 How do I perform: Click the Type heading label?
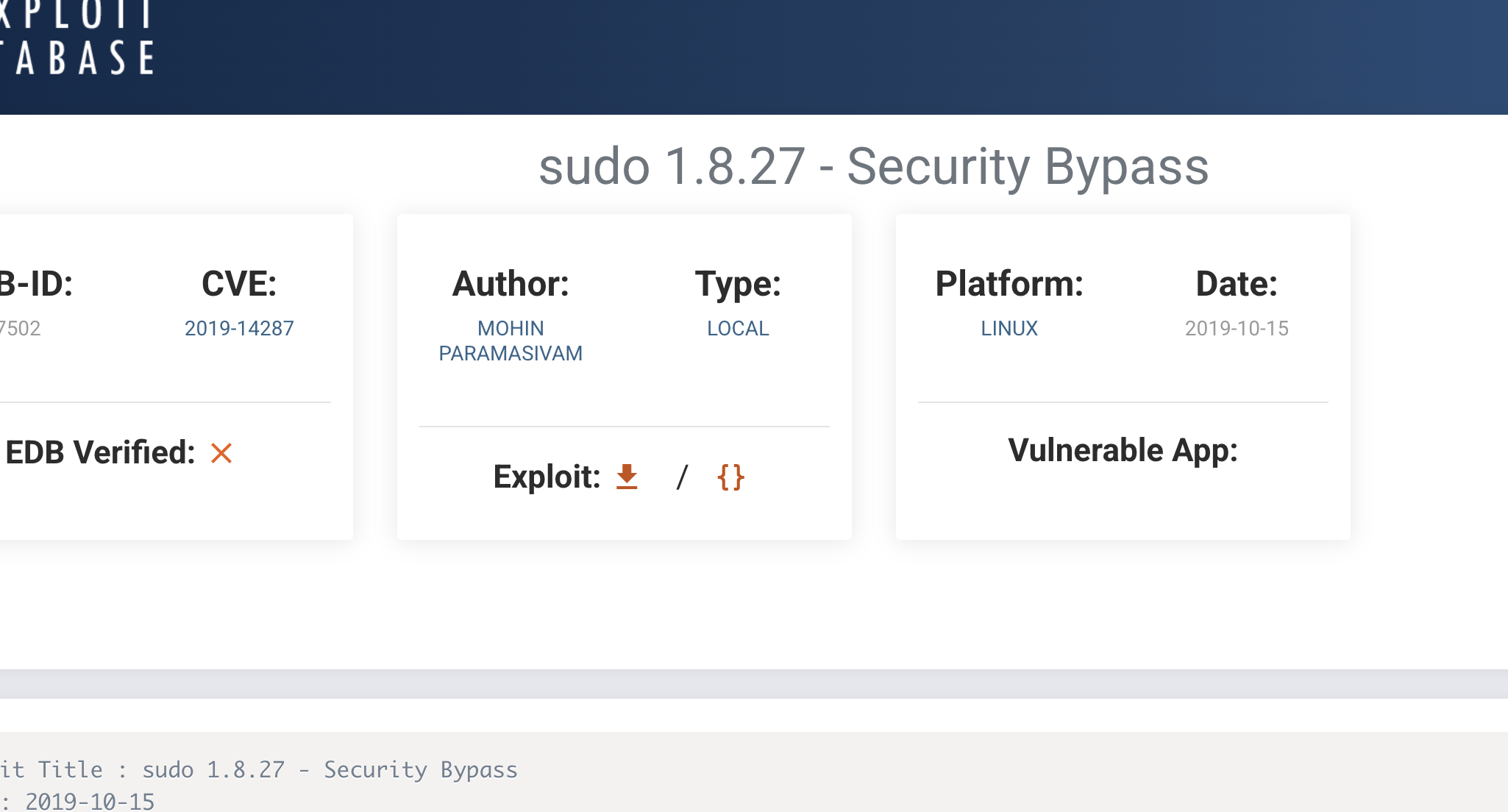tap(738, 284)
